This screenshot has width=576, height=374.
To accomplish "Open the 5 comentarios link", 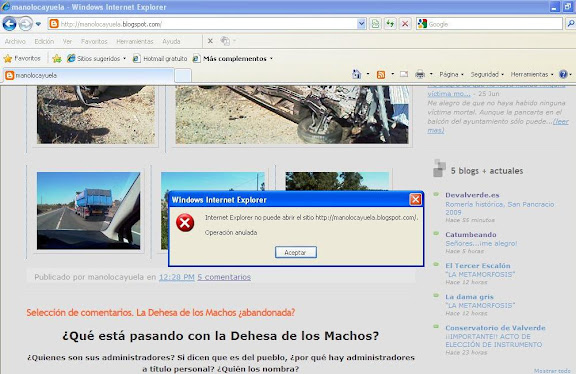I will pyautogui.click(x=224, y=277).
